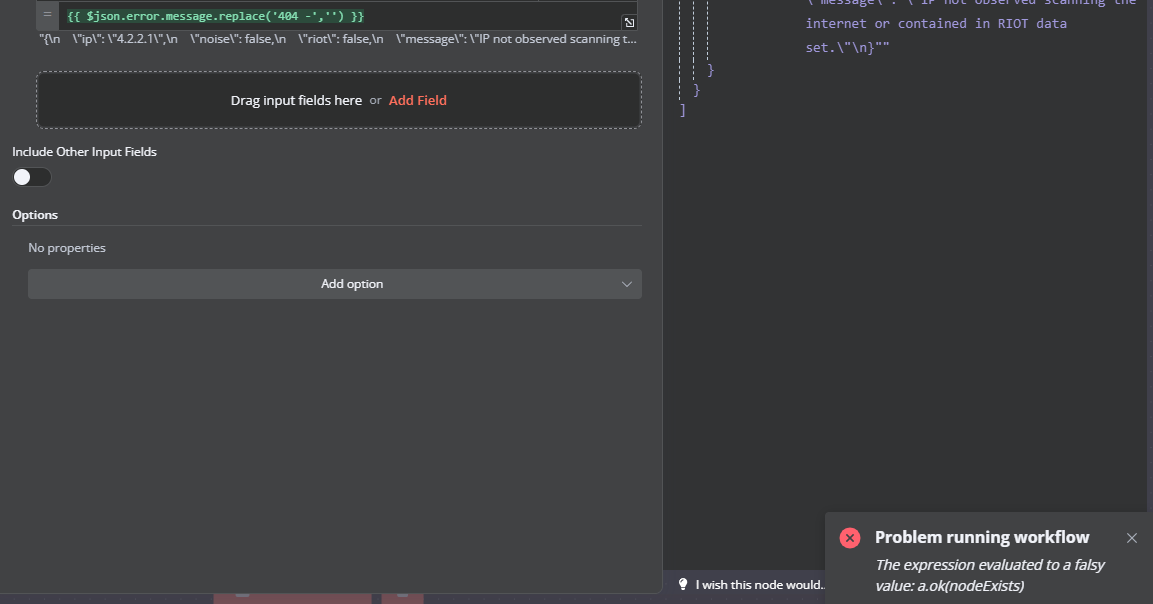Click the falsy value error message text

[x=990, y=575]
